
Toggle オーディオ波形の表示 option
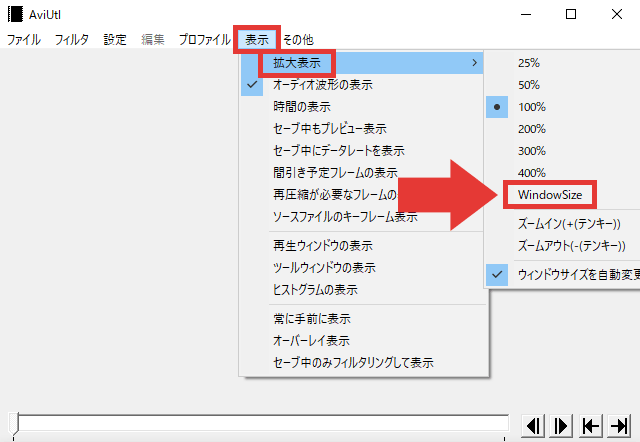[362, 85]
